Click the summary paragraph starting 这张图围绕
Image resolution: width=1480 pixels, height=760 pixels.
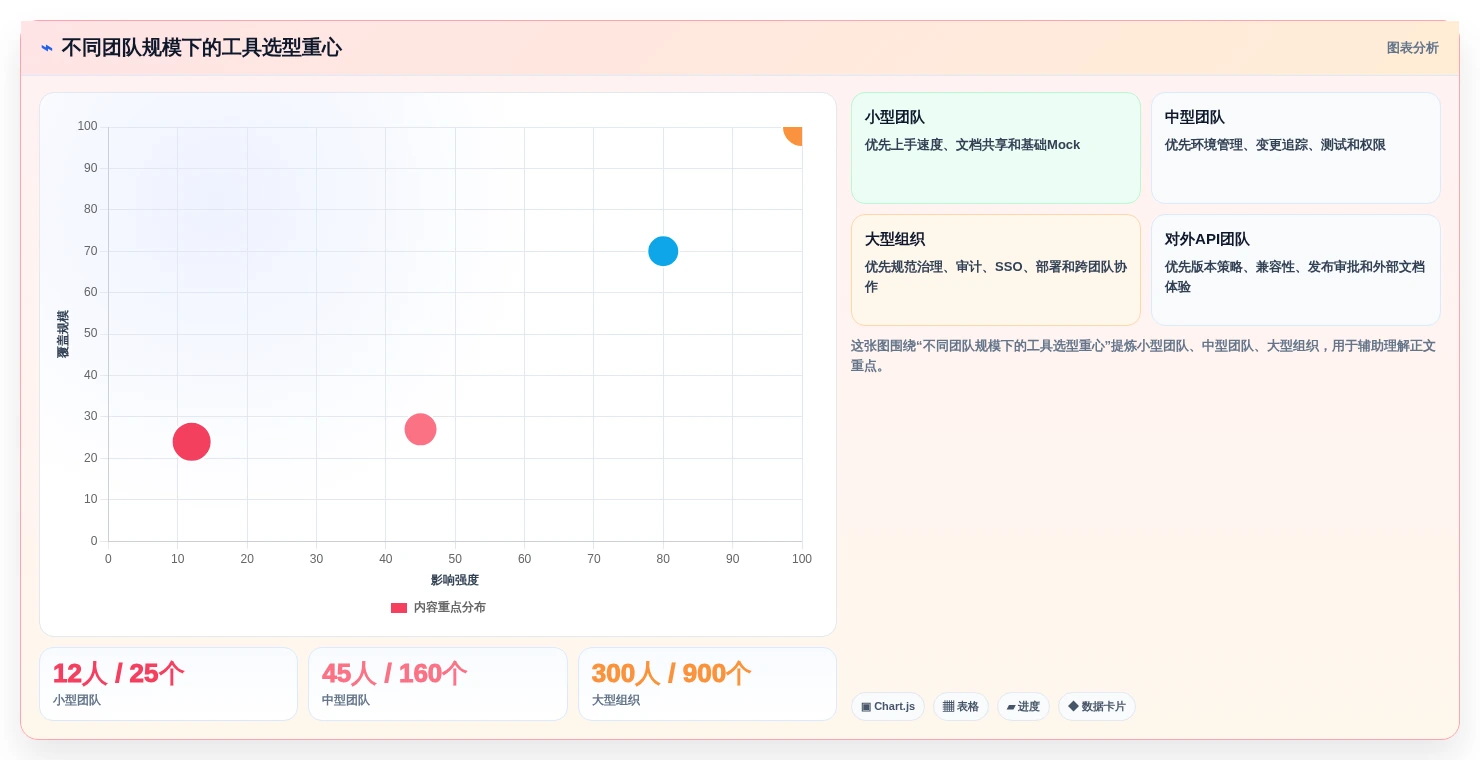click(x=1143, y=356)
